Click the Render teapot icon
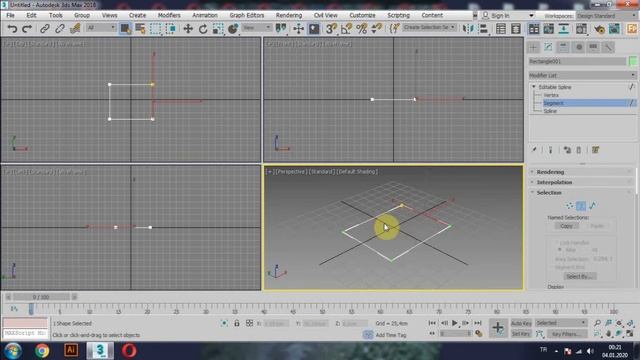 tap(599, 29)
